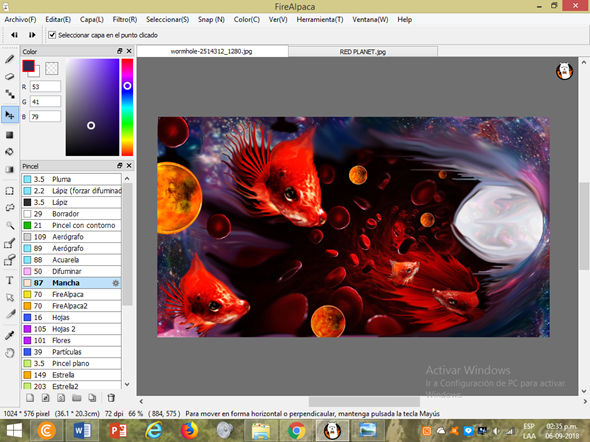Open the Herramienta(T) menu
590x442 pixels.
click(320, 20)
